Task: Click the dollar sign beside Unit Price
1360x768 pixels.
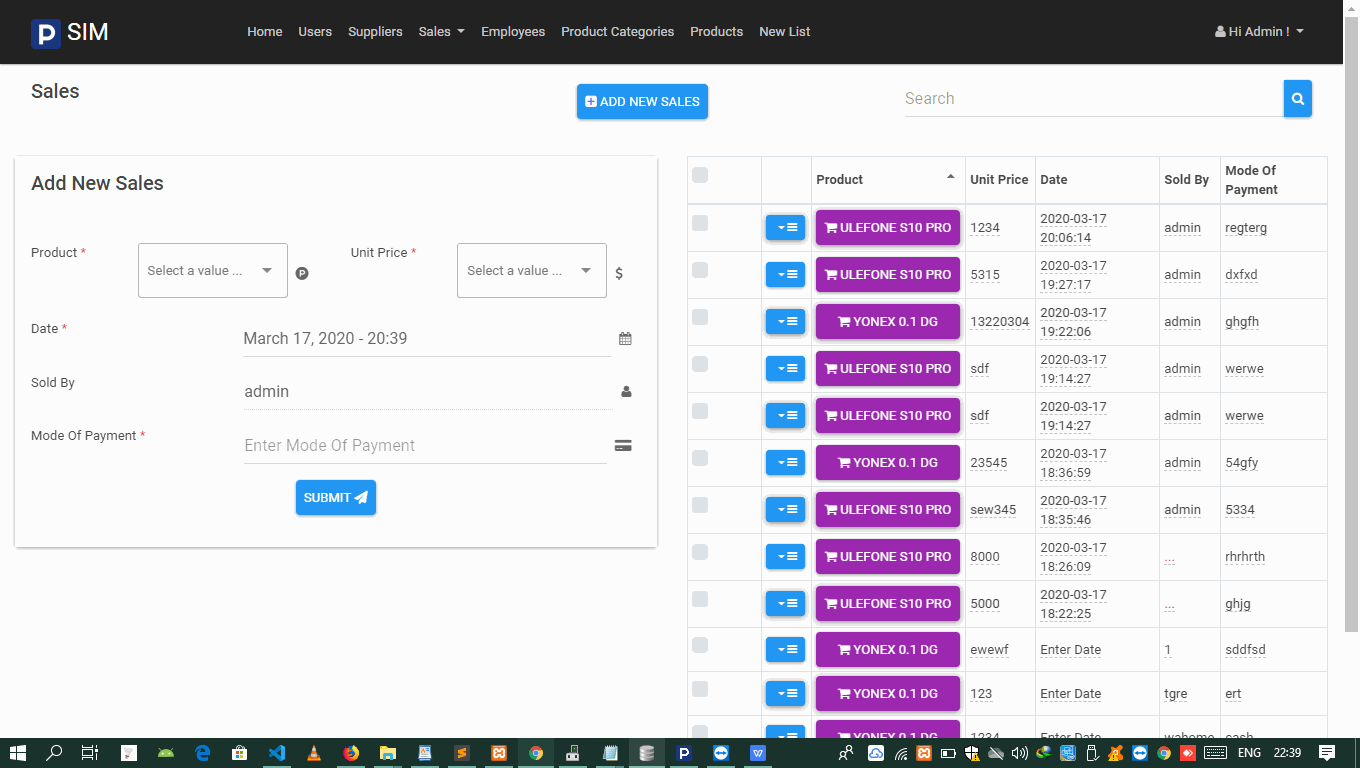Action: coord(619,273)
